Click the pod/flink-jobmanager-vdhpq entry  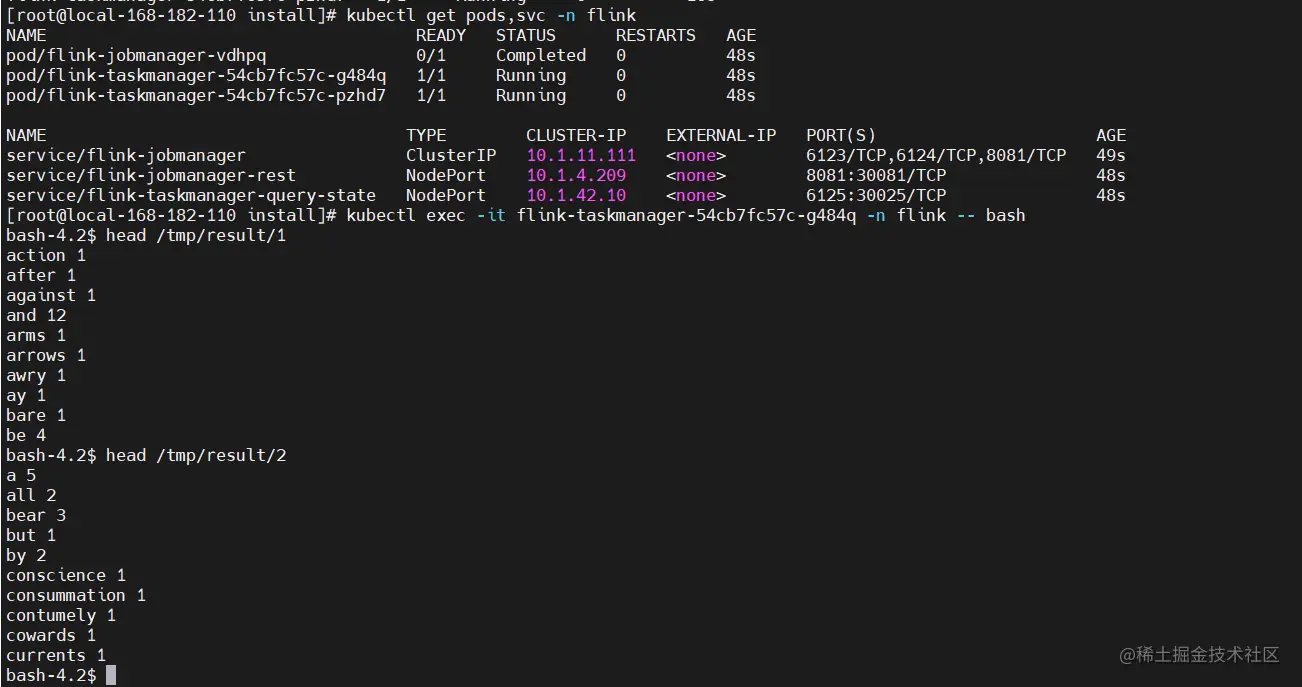point(136,56)
